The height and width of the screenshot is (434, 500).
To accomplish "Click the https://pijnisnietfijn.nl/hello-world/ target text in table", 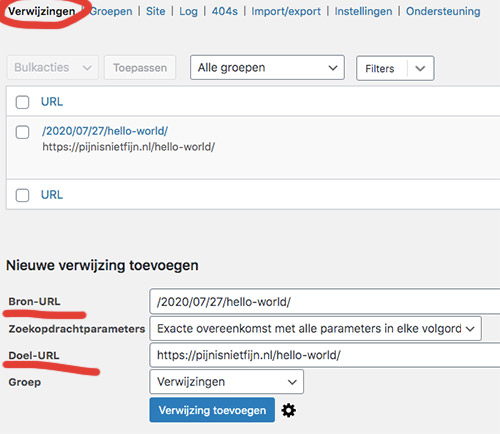I will (x=129, y=147).
